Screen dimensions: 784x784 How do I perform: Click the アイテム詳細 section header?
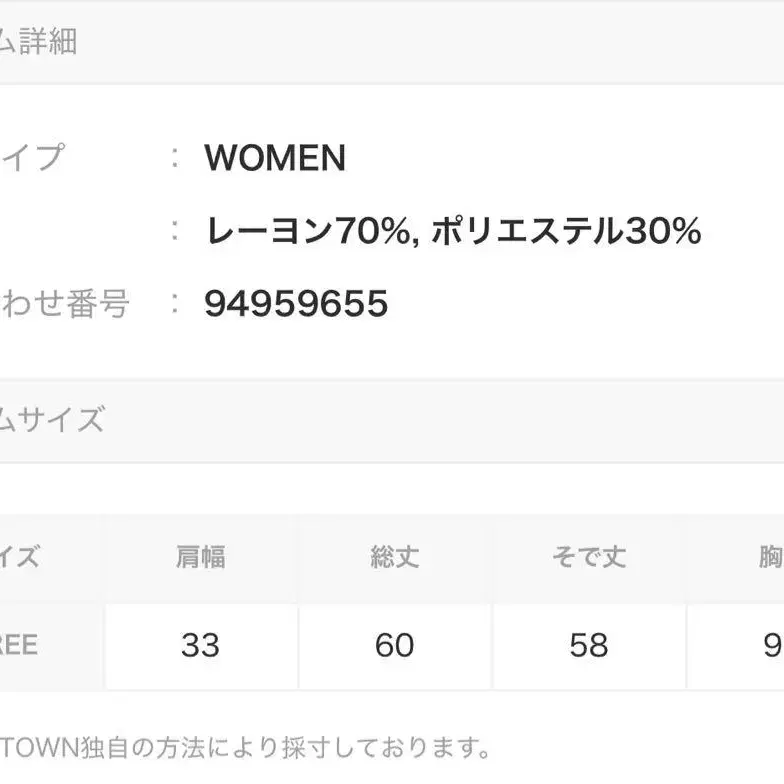point(40,41)
